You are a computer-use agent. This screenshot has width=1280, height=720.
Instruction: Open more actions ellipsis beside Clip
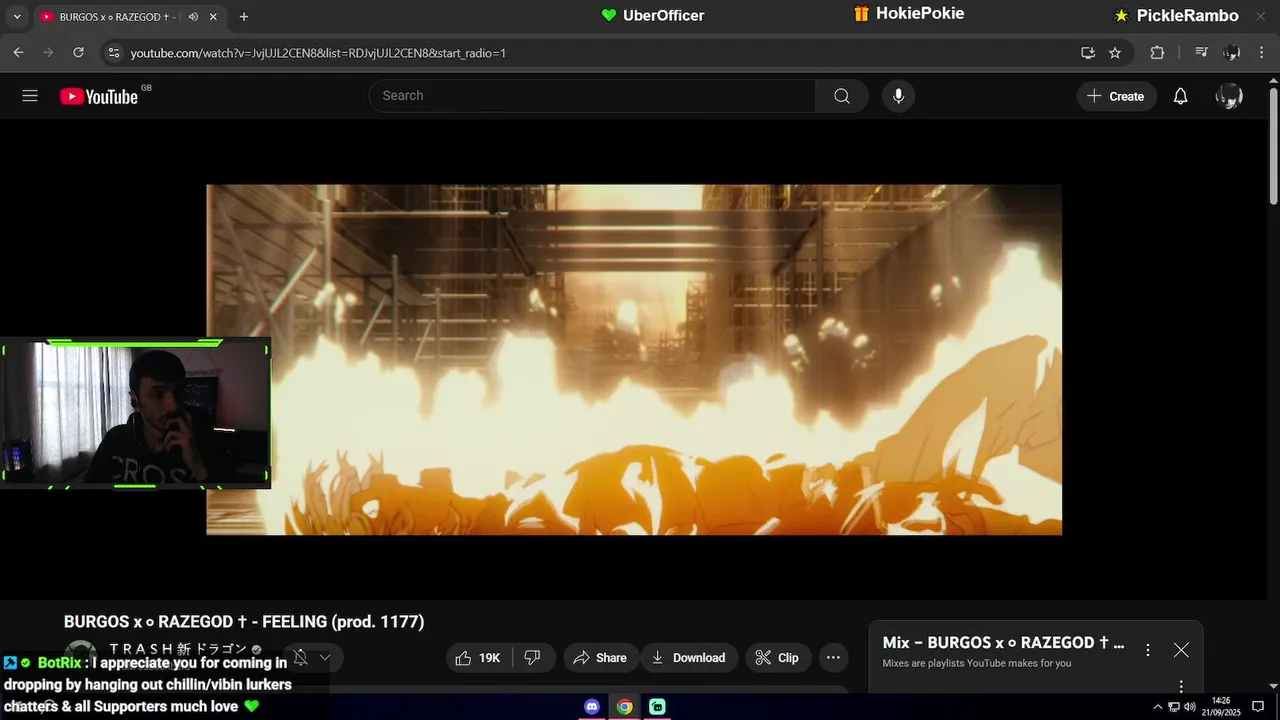click(833, 658)
